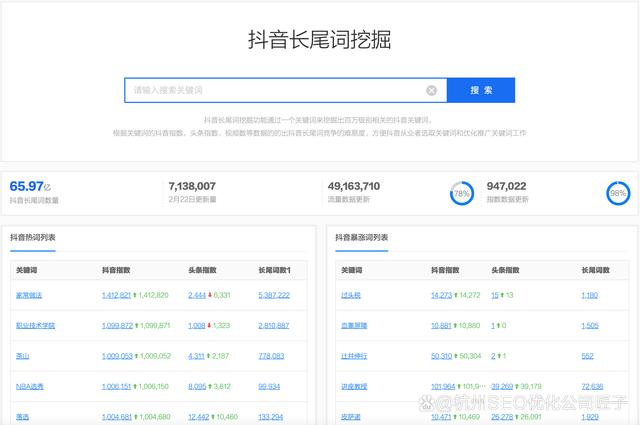Viewport: 640px width, 425px height.
Task: Open long-tail count 72,636
Action: (x=592, y=386)
